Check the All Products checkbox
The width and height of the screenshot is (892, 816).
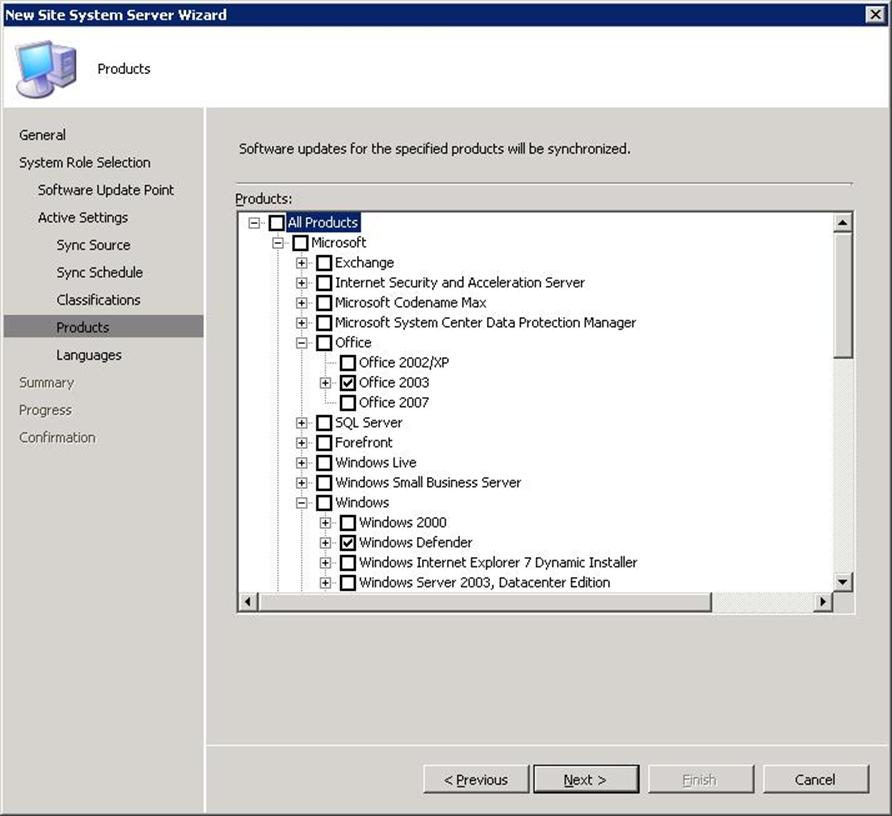[x=276, y=222]
